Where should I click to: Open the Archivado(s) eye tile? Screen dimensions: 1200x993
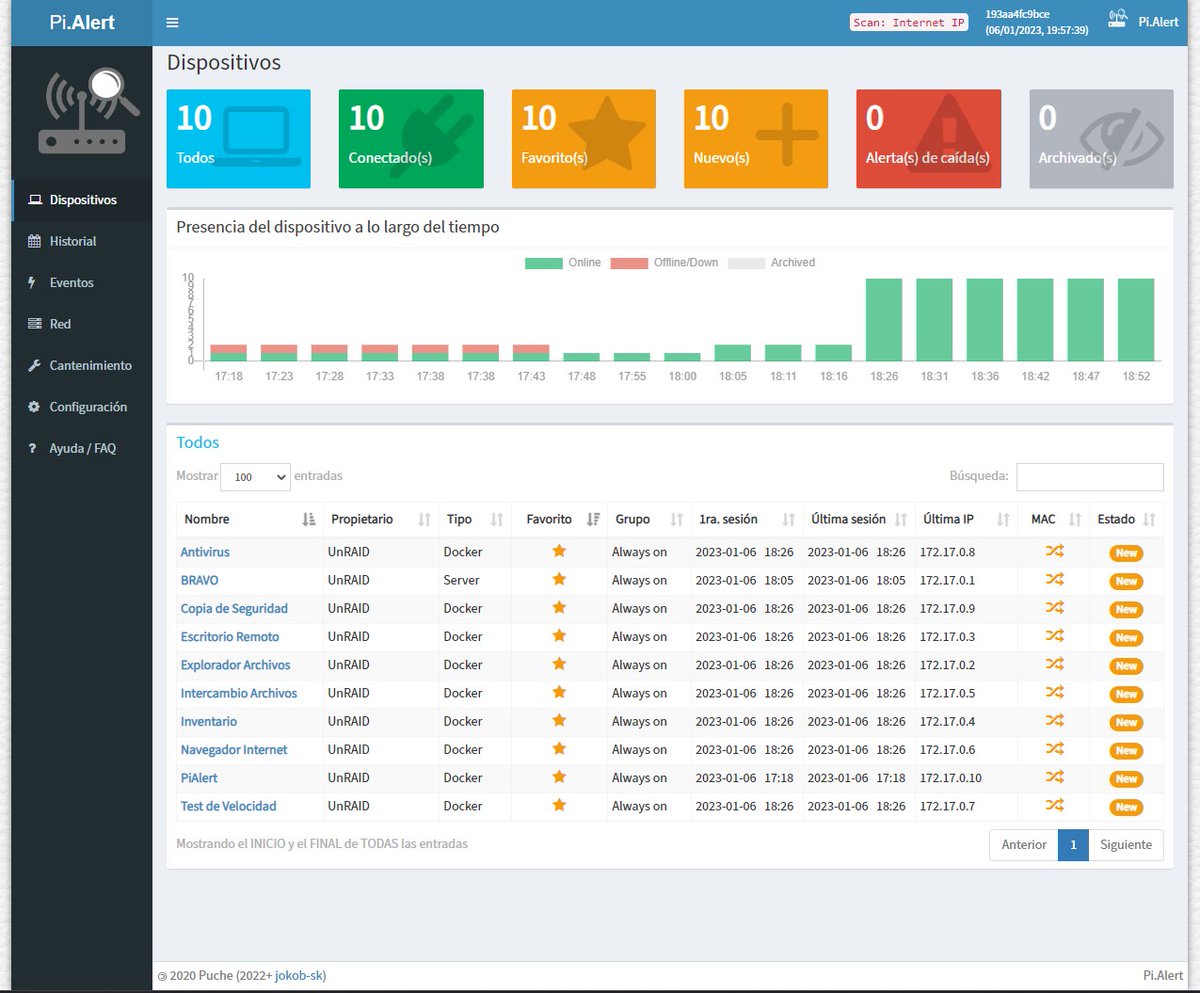[x=1101, y=139]
